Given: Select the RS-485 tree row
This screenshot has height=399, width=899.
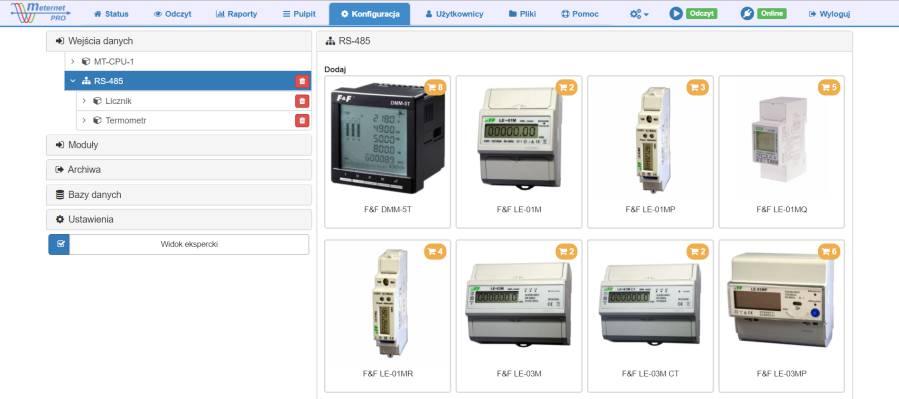Looking at the screenshot, I should tap(188, 81).
